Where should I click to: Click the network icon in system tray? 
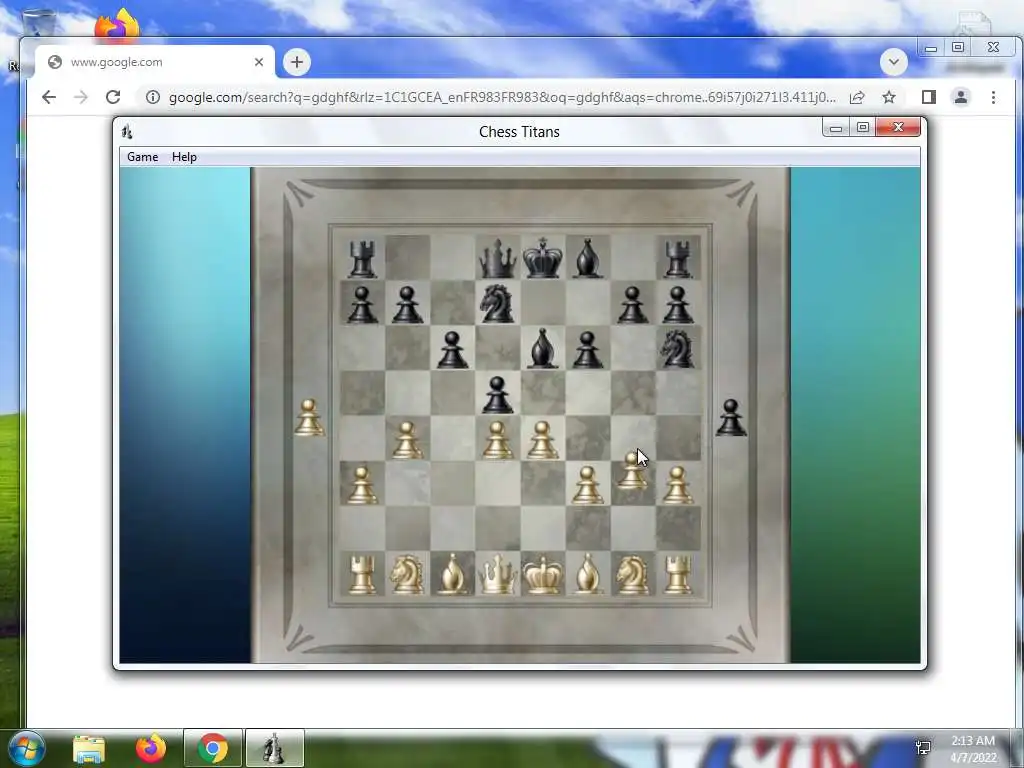923,748
